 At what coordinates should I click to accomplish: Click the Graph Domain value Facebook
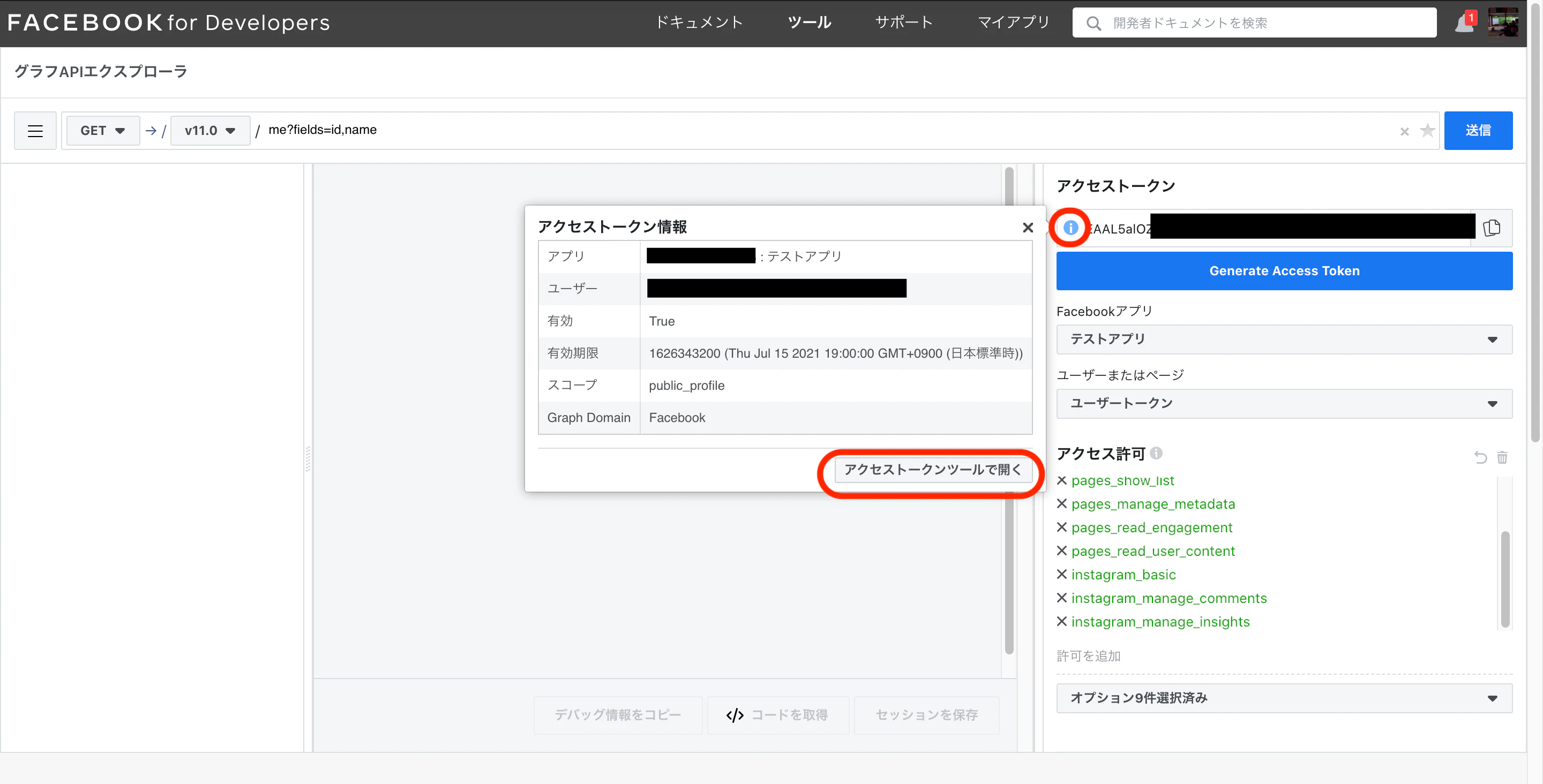coord(677,418)
